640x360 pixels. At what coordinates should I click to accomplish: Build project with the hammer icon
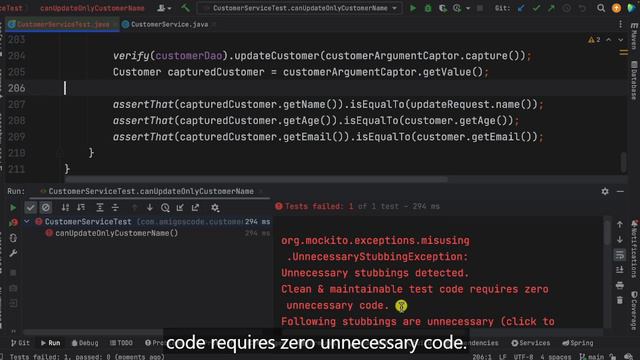tap(186, 7)
